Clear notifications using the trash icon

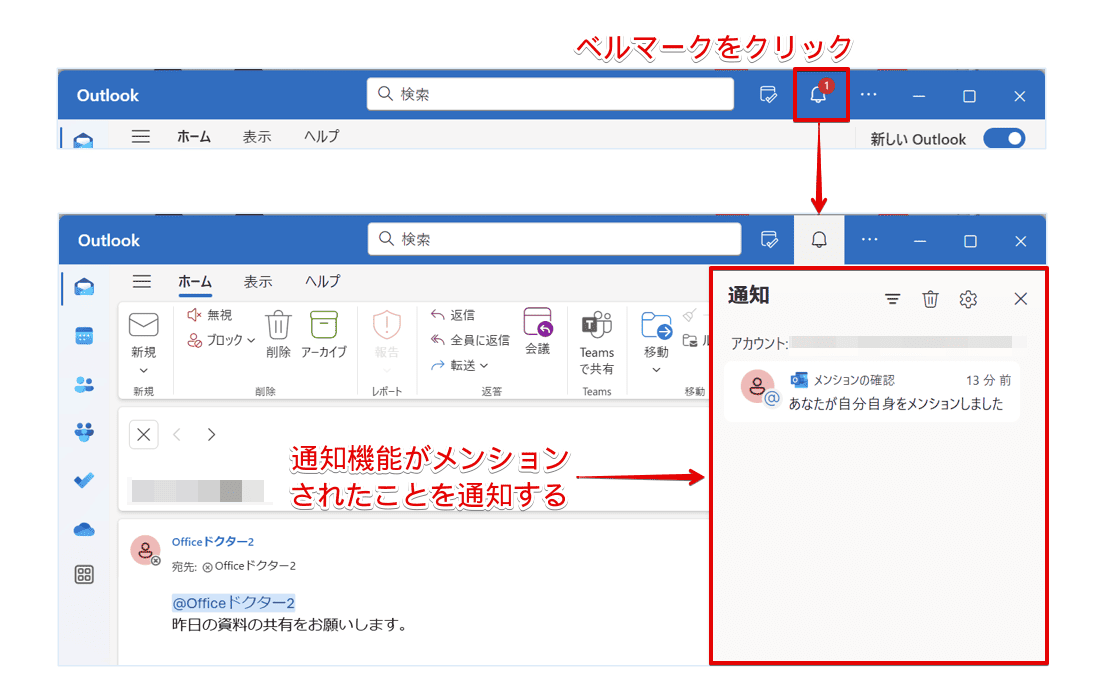pos(930,298)
